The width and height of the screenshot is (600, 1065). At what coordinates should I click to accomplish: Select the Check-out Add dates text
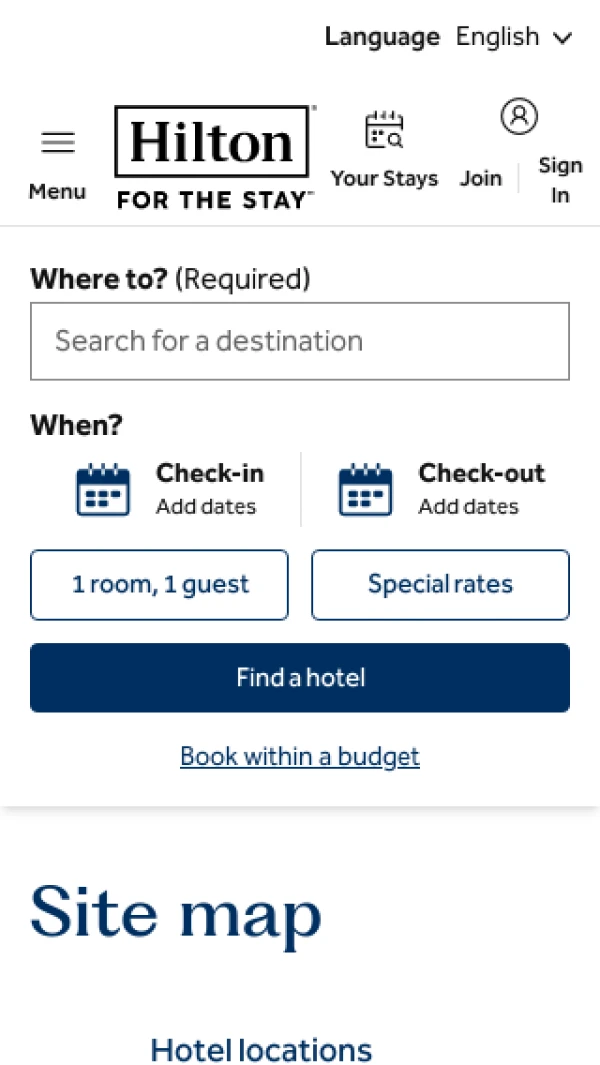(x=468, y=507)
